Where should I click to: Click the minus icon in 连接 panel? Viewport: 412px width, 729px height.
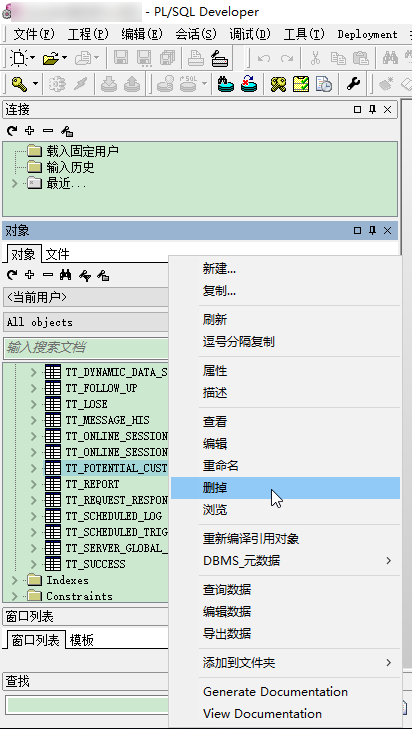click(48, 131)
